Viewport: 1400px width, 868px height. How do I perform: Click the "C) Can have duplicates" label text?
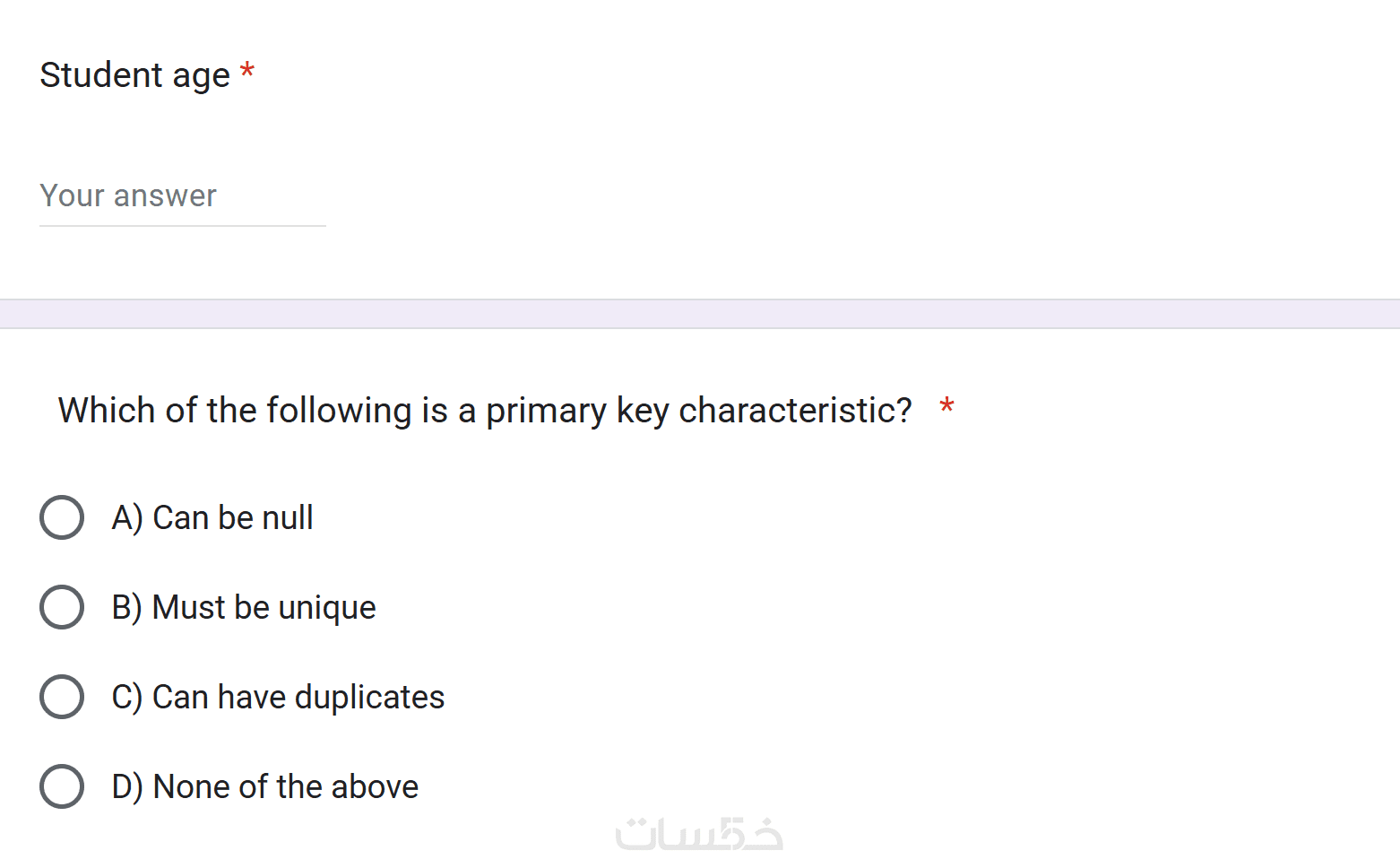pyautogui.click(x=278, y=697)
